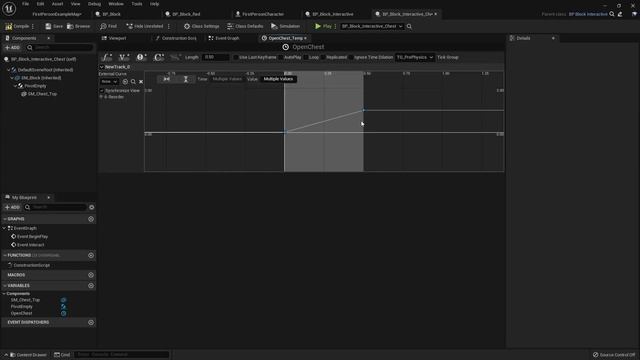Add a color track to timeline

[158, 57]
